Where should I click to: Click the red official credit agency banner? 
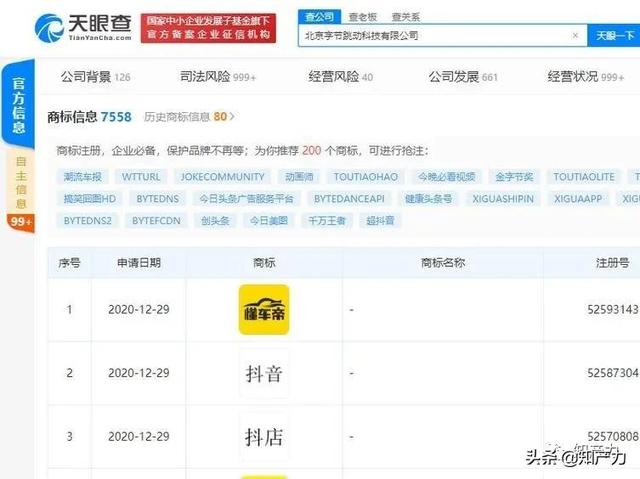[208, 28]
